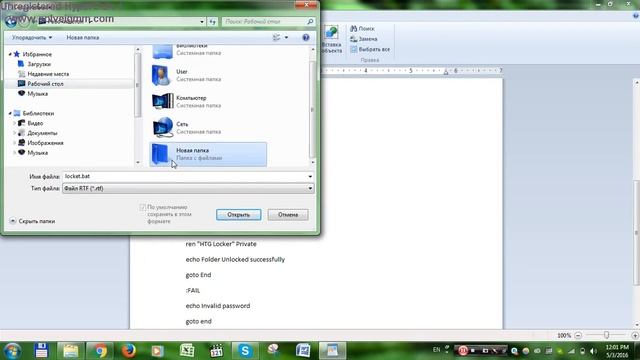Open the view options dropdown arrow
640x360 pixels.
click(x=286, y=38)
